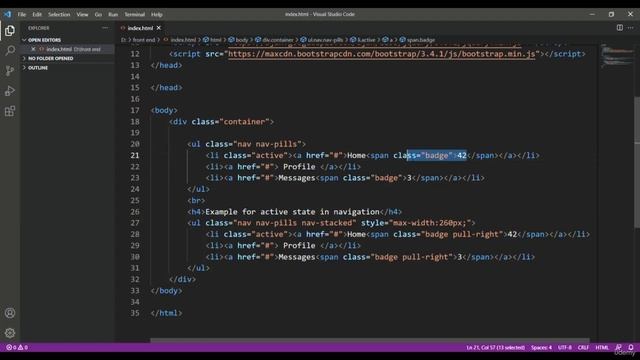Image resolution: width=640 pixels, height=360 pixels.
Task: Click the vertical editor scrollbar thumb
Action: 637,162
